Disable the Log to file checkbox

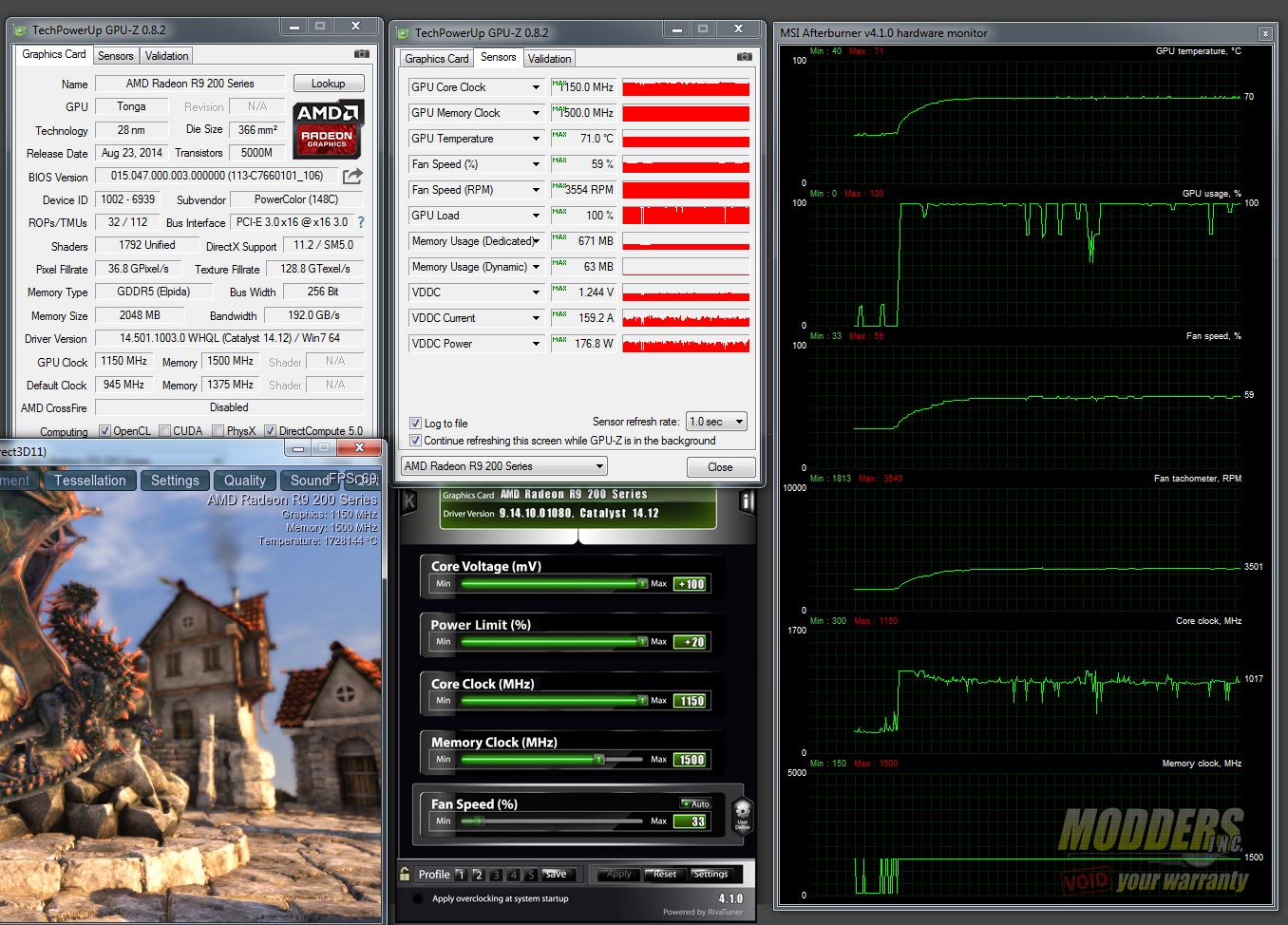pyautogui.click(x=415, y=424)
